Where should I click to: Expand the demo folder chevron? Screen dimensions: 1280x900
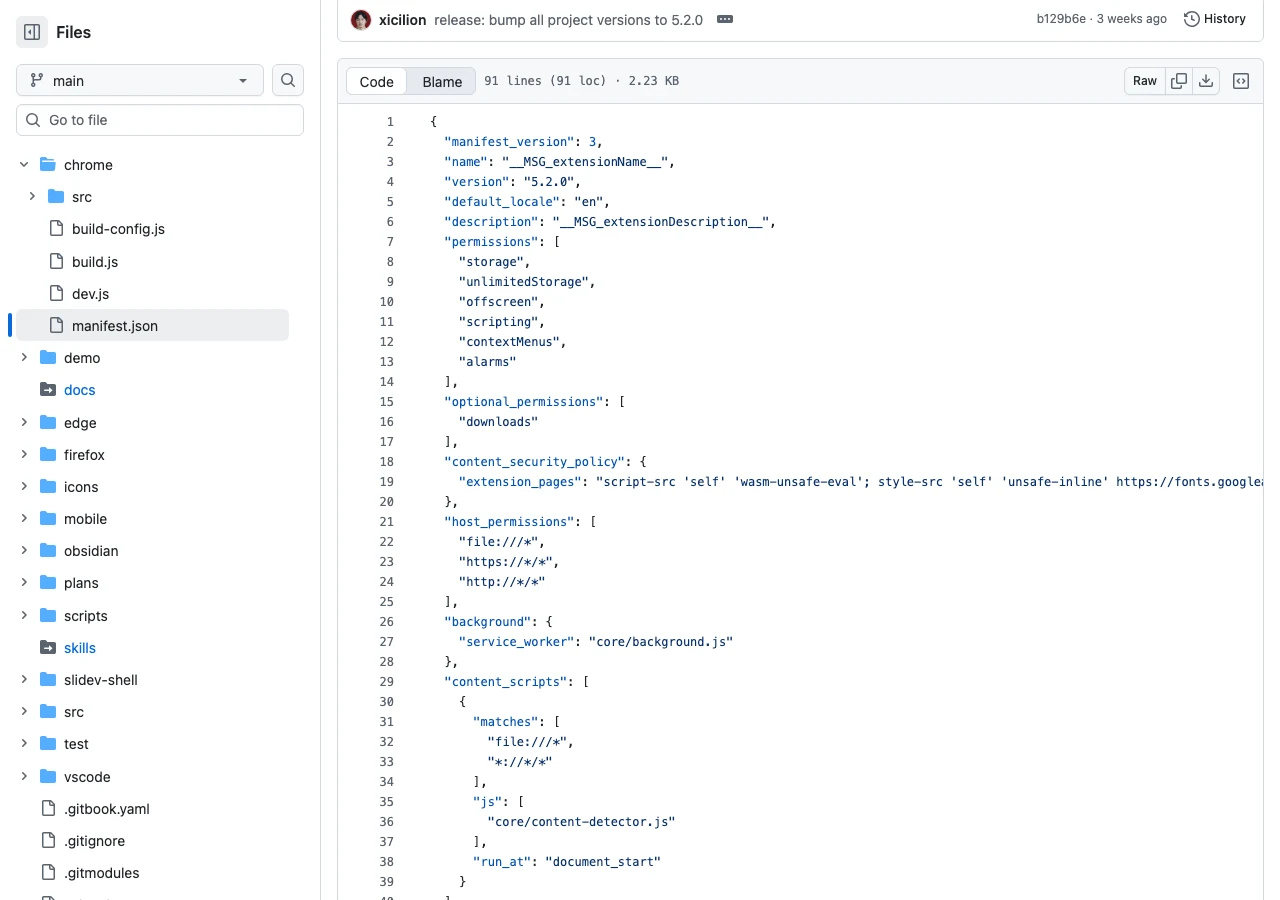24,358
